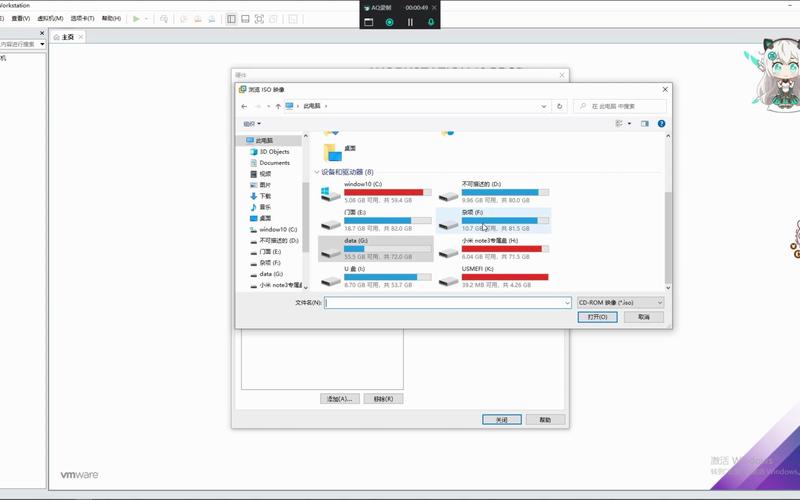Viewport: 800px width, 500px height.
Task: Click the help question mark icon
Action: click(661, 124)
